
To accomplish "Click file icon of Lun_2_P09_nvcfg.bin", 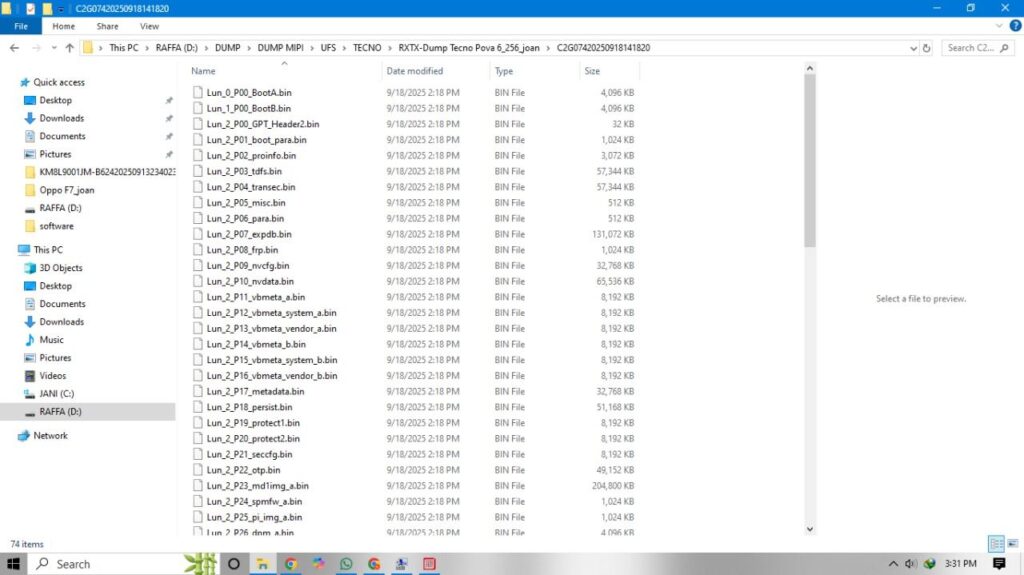I will (197, 265).
